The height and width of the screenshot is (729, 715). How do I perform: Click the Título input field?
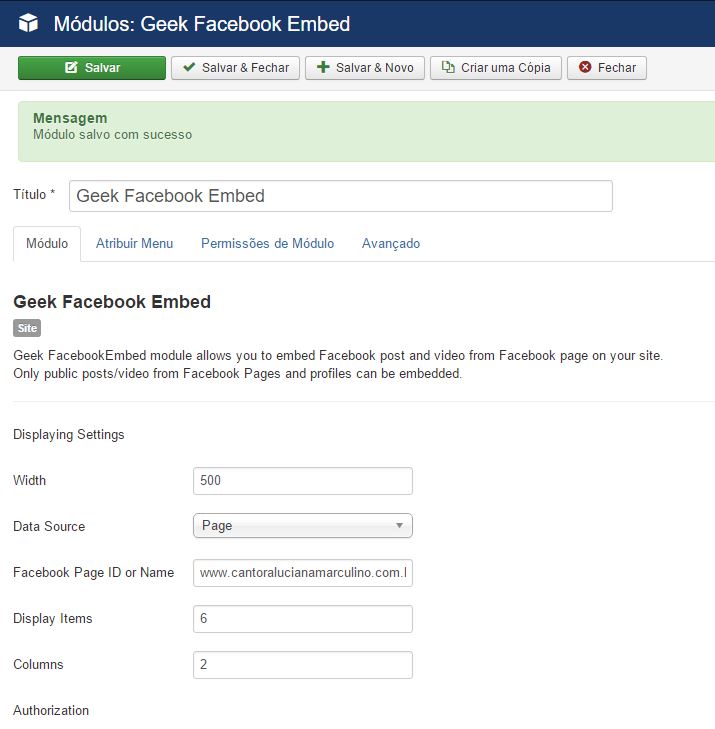click(x=341, y=196)
